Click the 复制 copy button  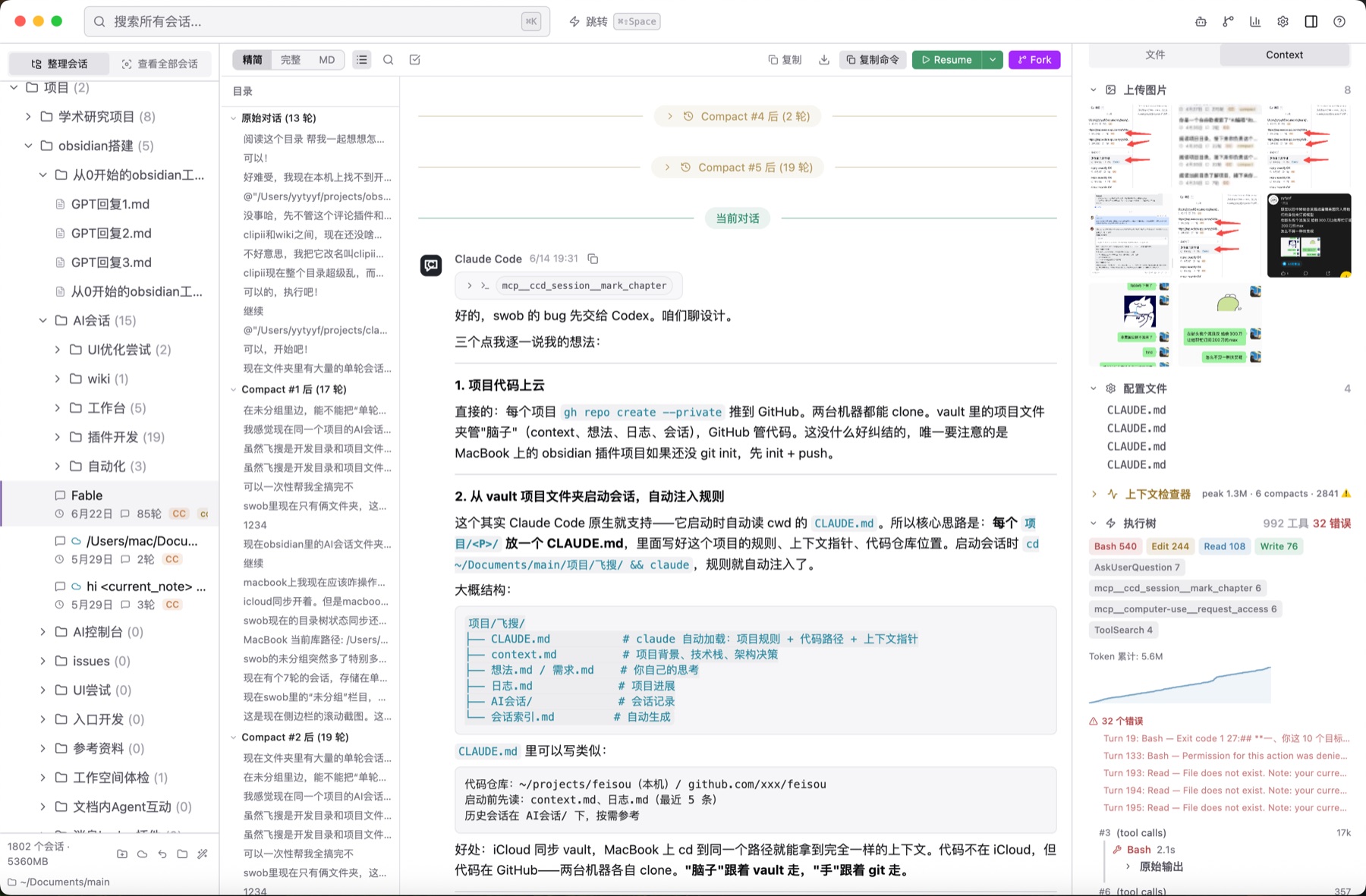click(x=785, y=60)
